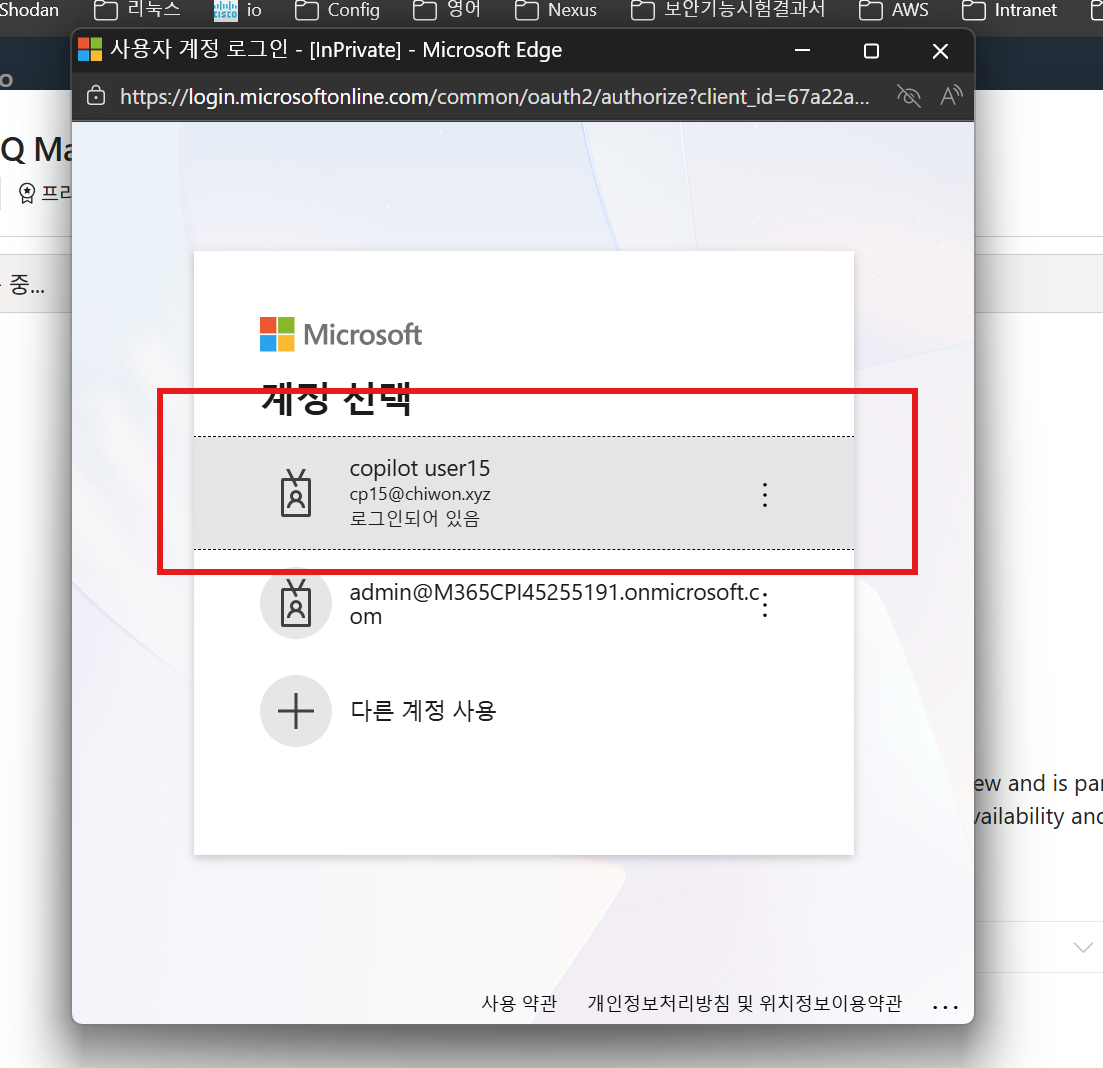Select the copilot user15 account
This screenshot has width=1103, height=1068.
point(523,493)
